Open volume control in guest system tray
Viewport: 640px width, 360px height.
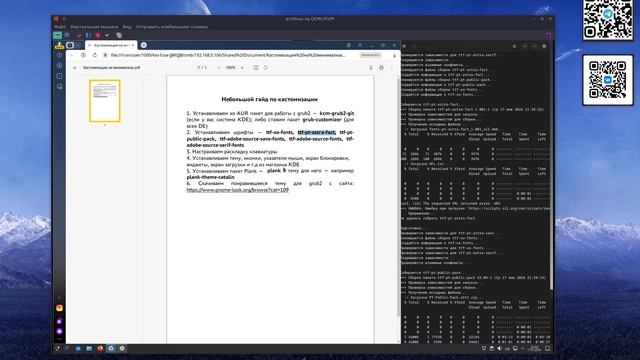coord(500,349)
